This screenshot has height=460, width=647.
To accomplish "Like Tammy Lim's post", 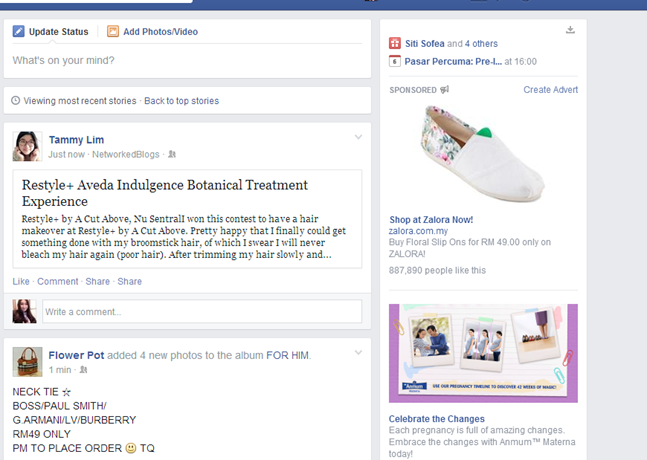I will 21,281.
